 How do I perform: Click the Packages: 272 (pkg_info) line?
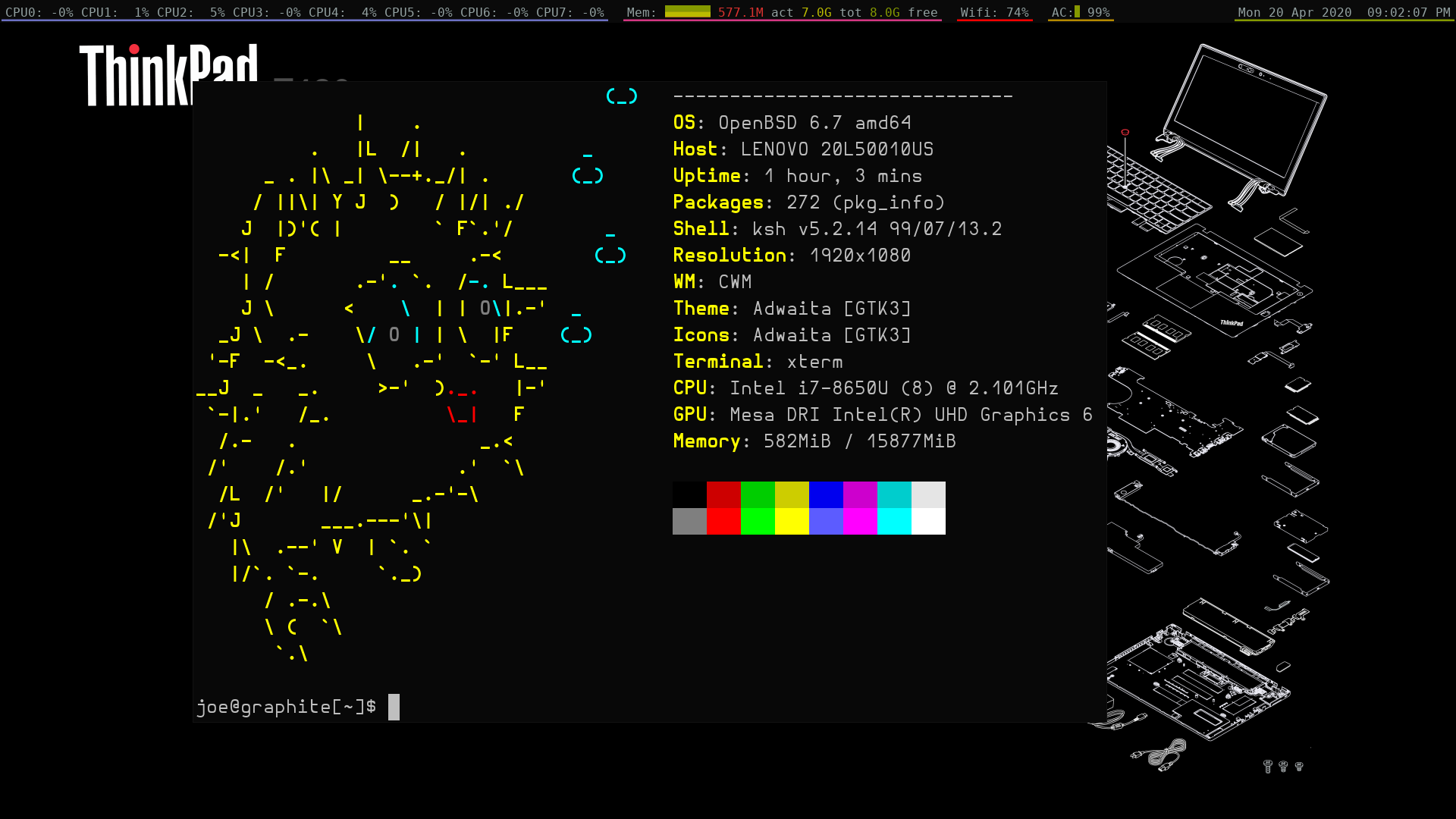point(808,202)
